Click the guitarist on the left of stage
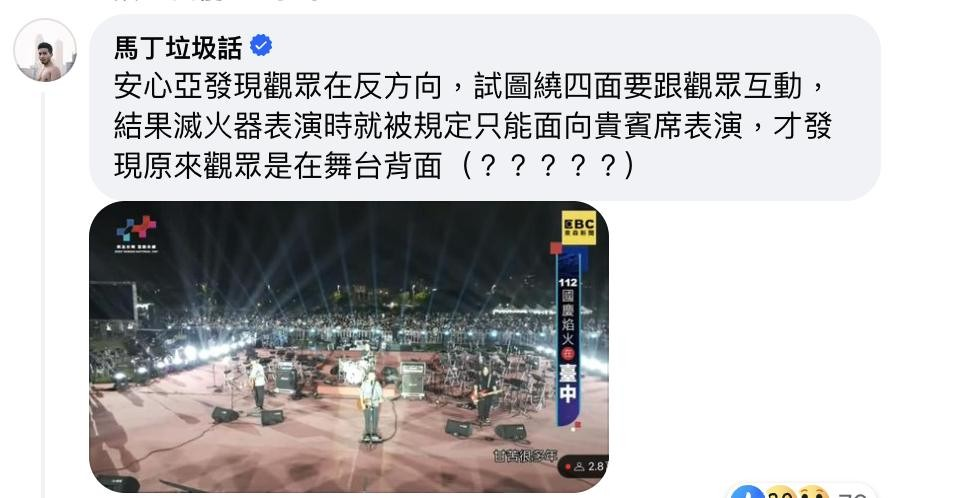This screenshot has height=498, width=958. click(x=257, y=382)
